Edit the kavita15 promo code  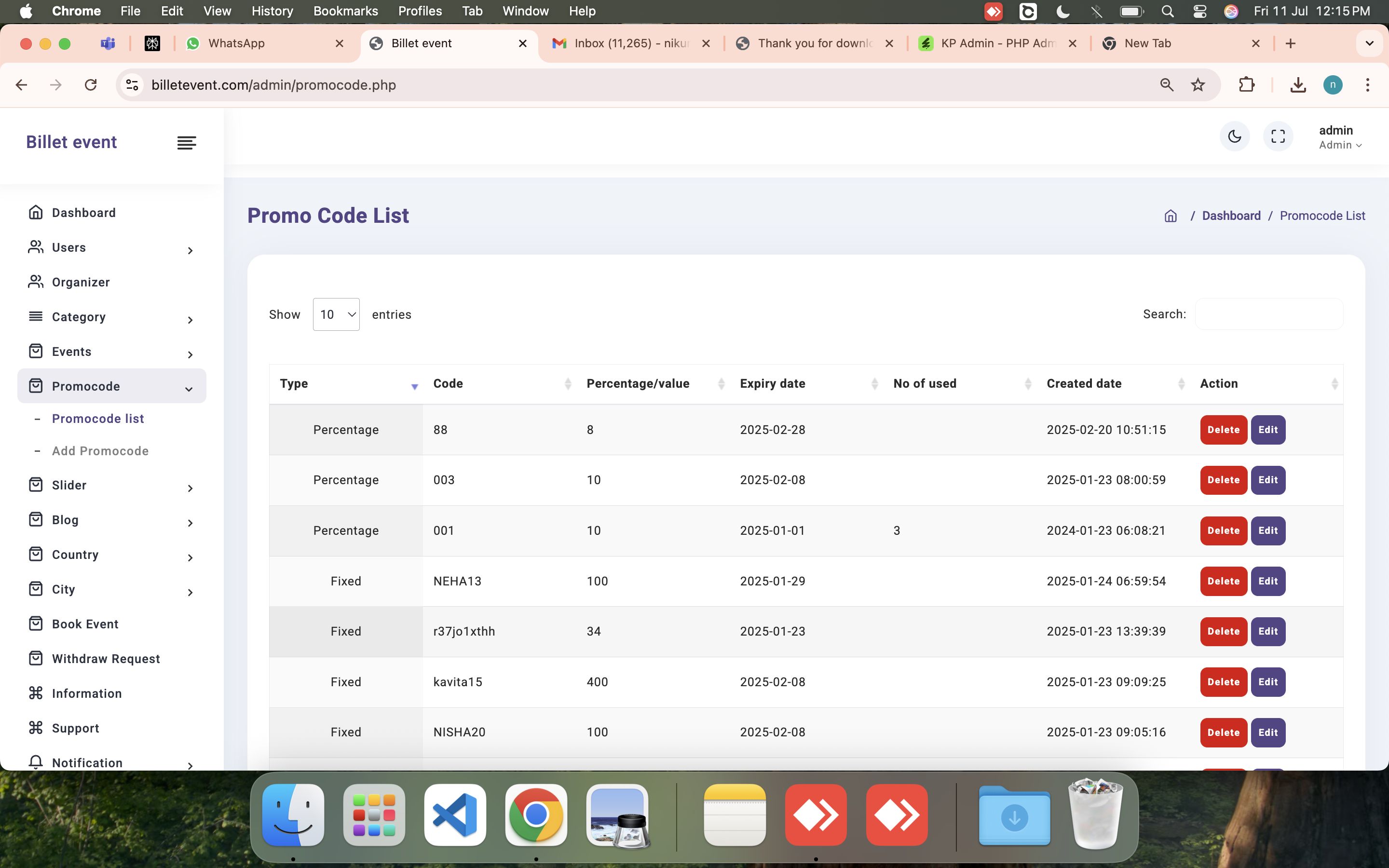[x=1267, y=682]
